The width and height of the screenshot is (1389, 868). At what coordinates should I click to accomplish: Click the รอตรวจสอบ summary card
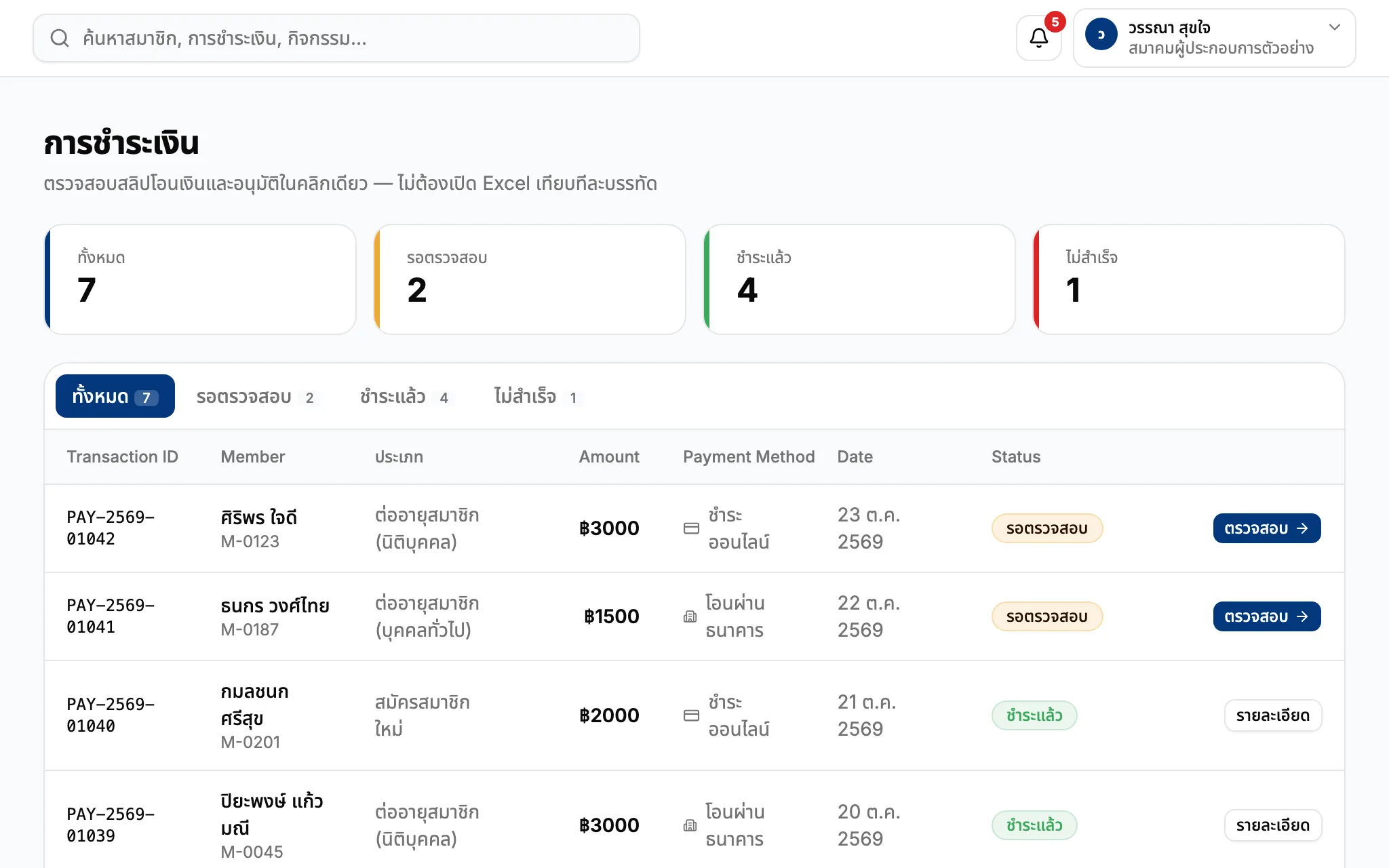point(530,279)
